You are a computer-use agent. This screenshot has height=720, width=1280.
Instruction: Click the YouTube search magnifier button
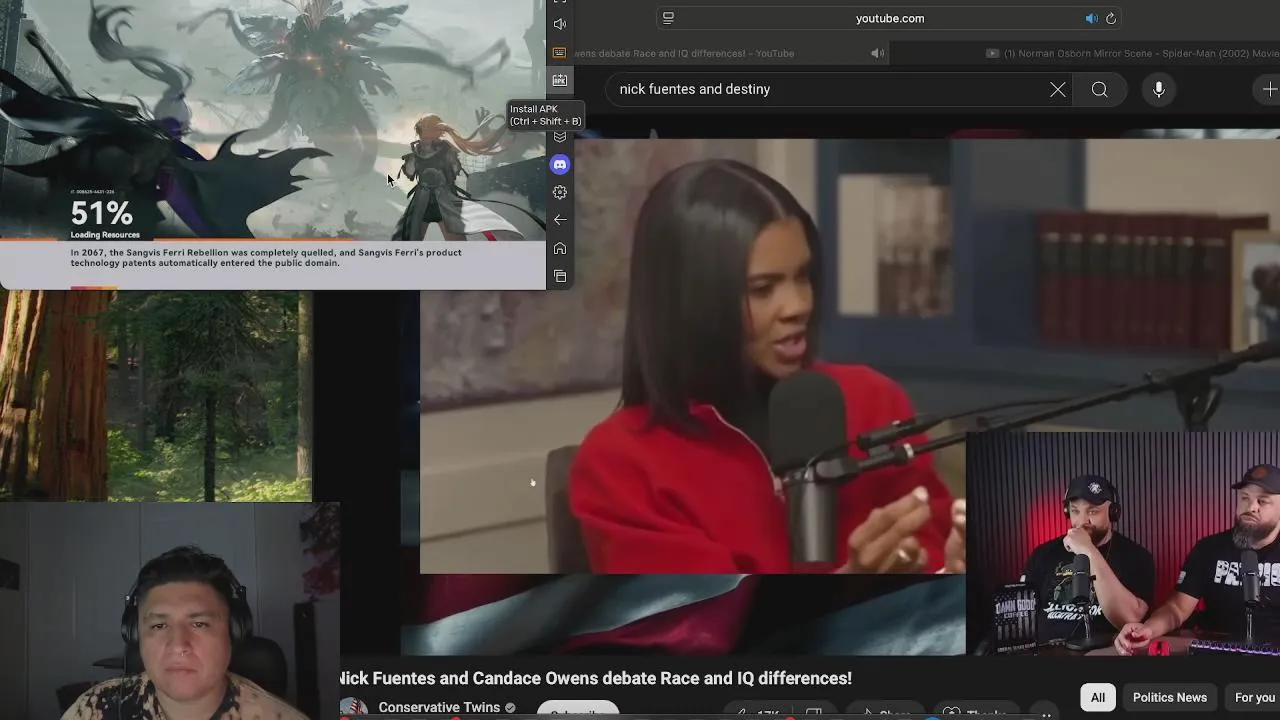(1099, 90)
